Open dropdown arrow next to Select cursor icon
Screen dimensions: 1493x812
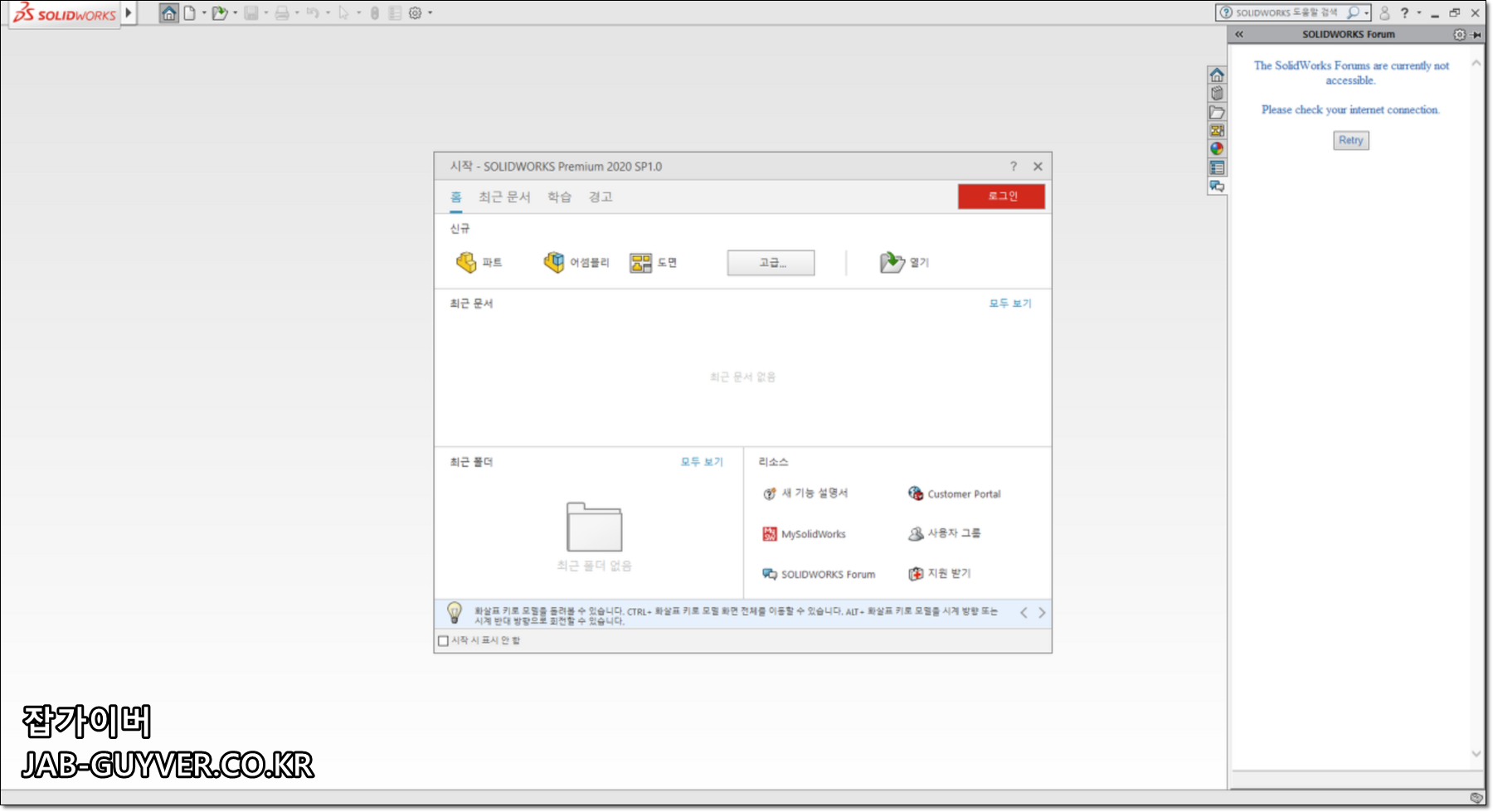359,13
